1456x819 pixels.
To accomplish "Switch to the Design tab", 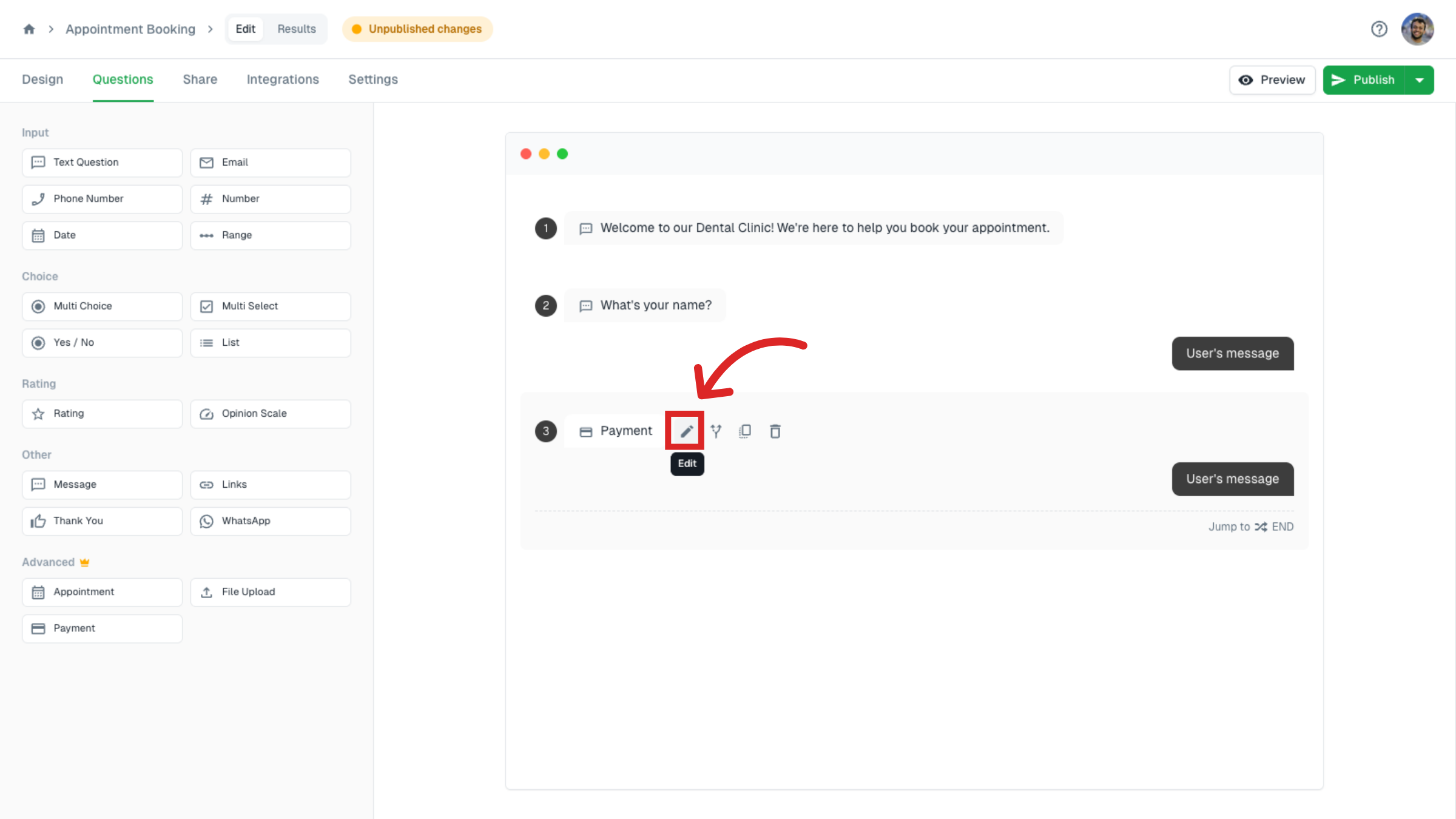I will click(42, 79).
